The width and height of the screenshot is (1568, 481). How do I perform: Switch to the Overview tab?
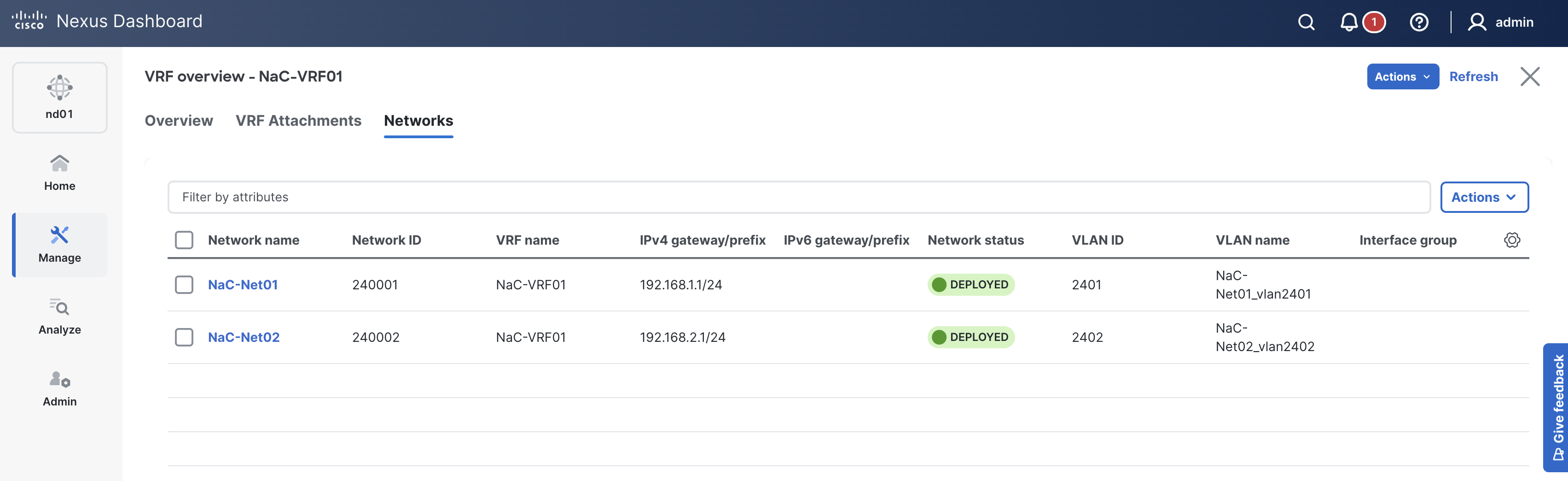[x=178, y=121]
